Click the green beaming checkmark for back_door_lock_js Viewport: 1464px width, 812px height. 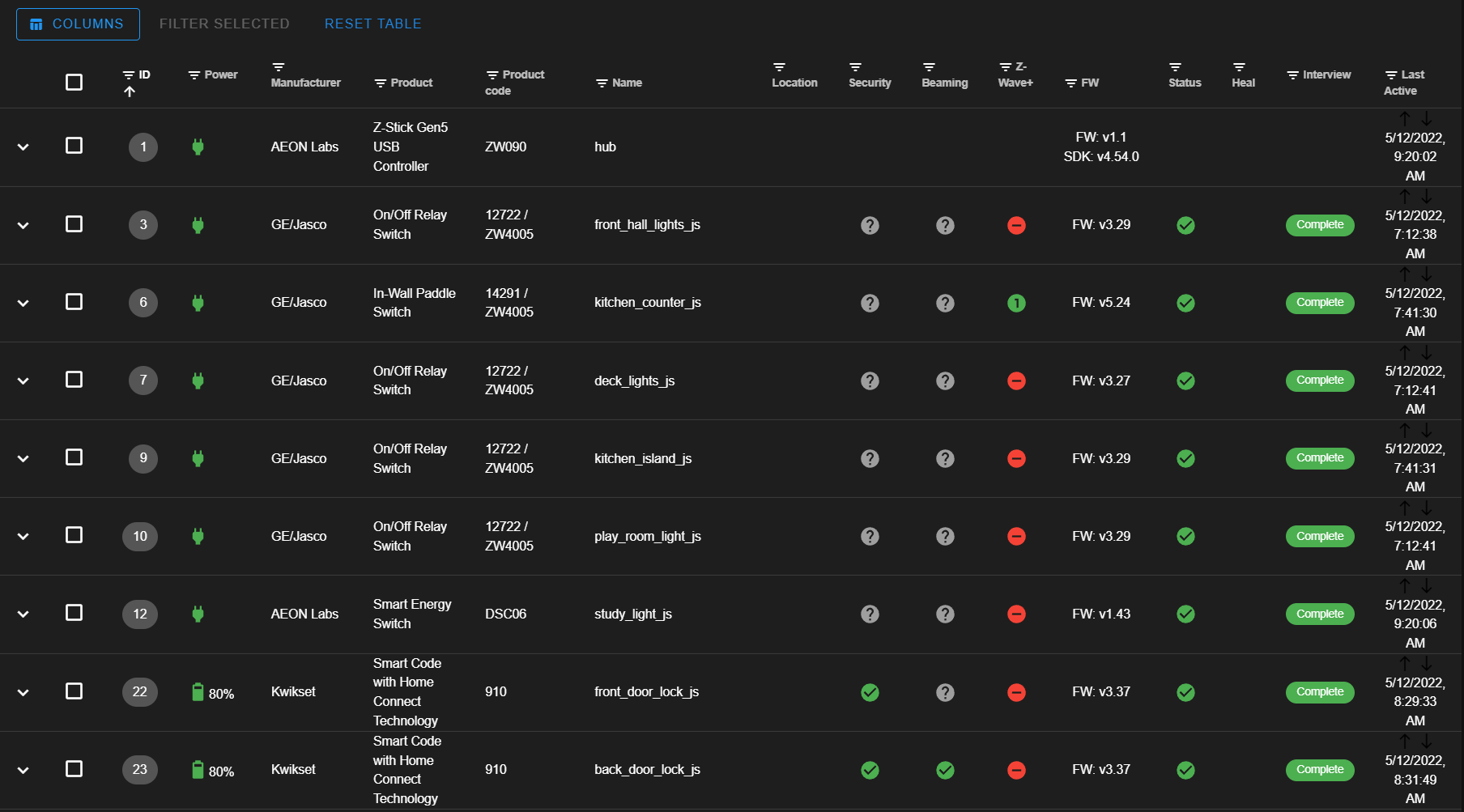pyautogui.click(x=945, y=770)
